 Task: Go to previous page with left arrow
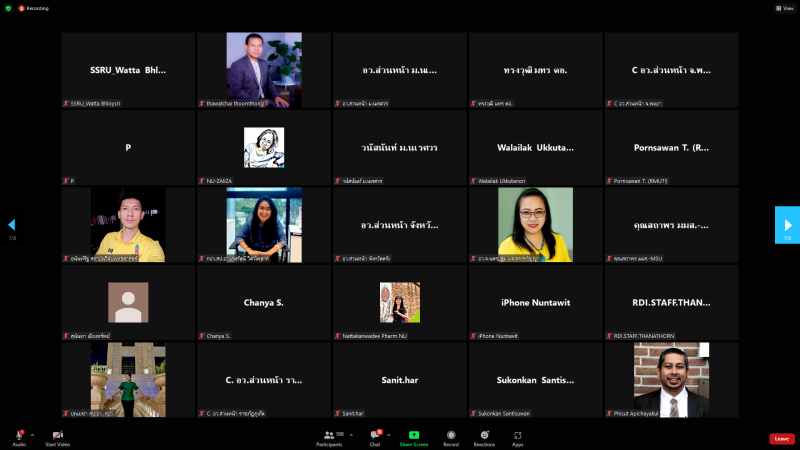(12, 225)
